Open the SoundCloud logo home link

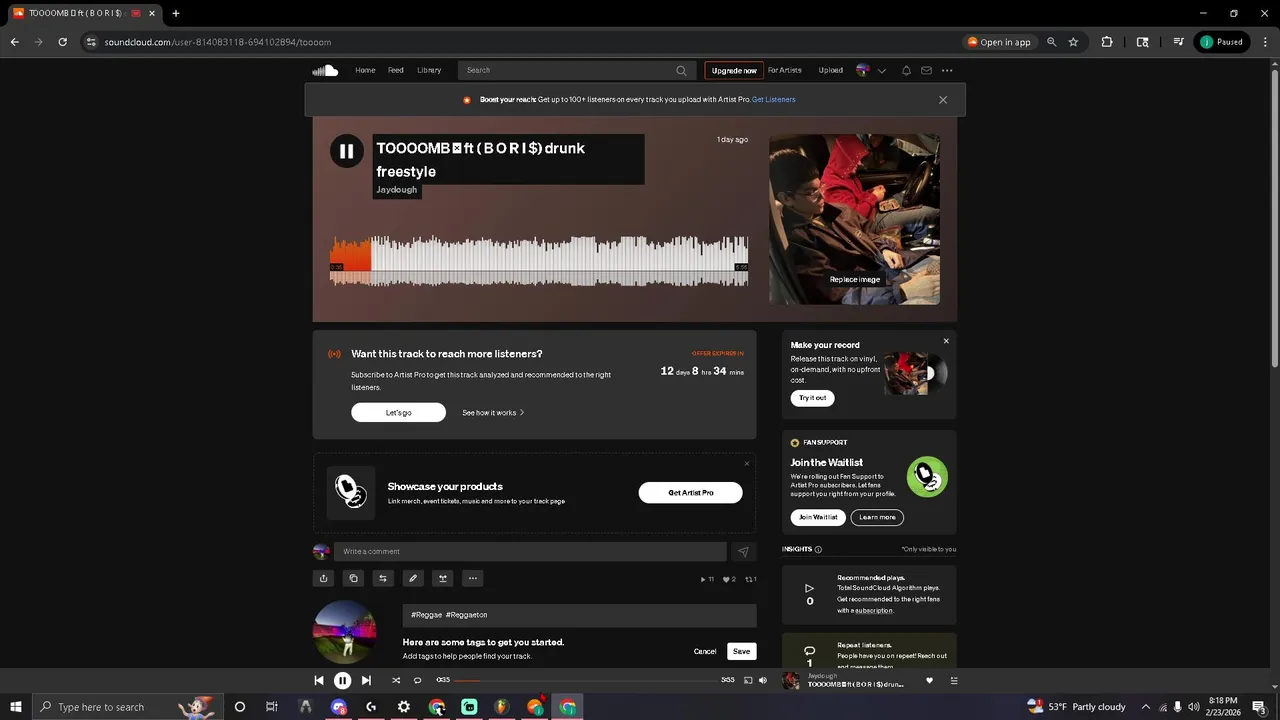[325, 70]
